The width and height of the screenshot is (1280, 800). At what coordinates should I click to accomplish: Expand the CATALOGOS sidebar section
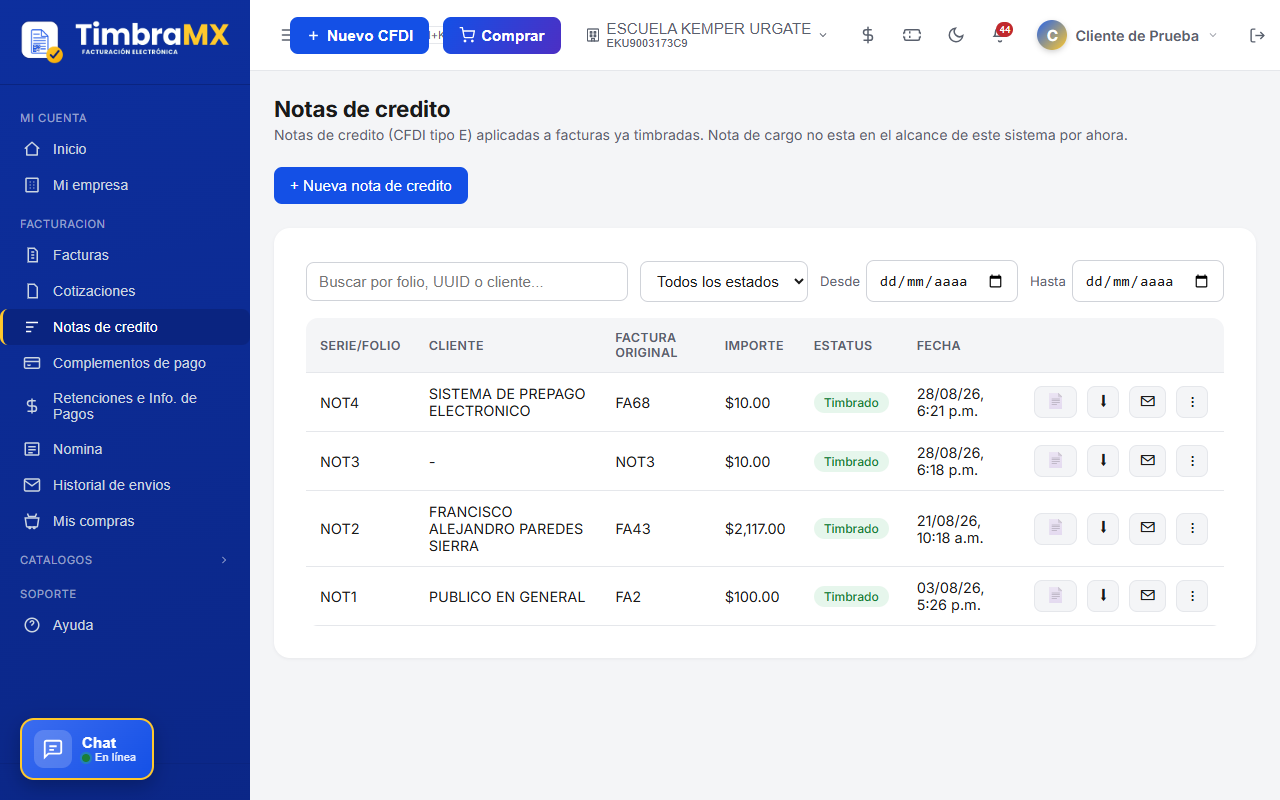coord(125,560)
